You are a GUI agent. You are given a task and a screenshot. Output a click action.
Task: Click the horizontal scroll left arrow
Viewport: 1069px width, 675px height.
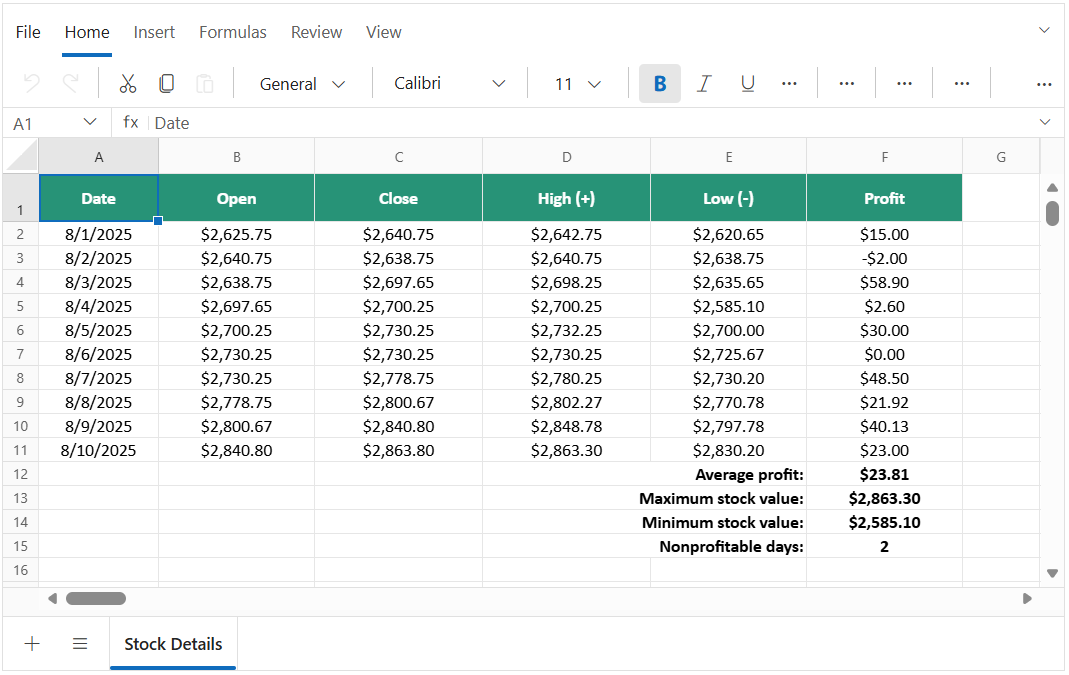[52, 599]
